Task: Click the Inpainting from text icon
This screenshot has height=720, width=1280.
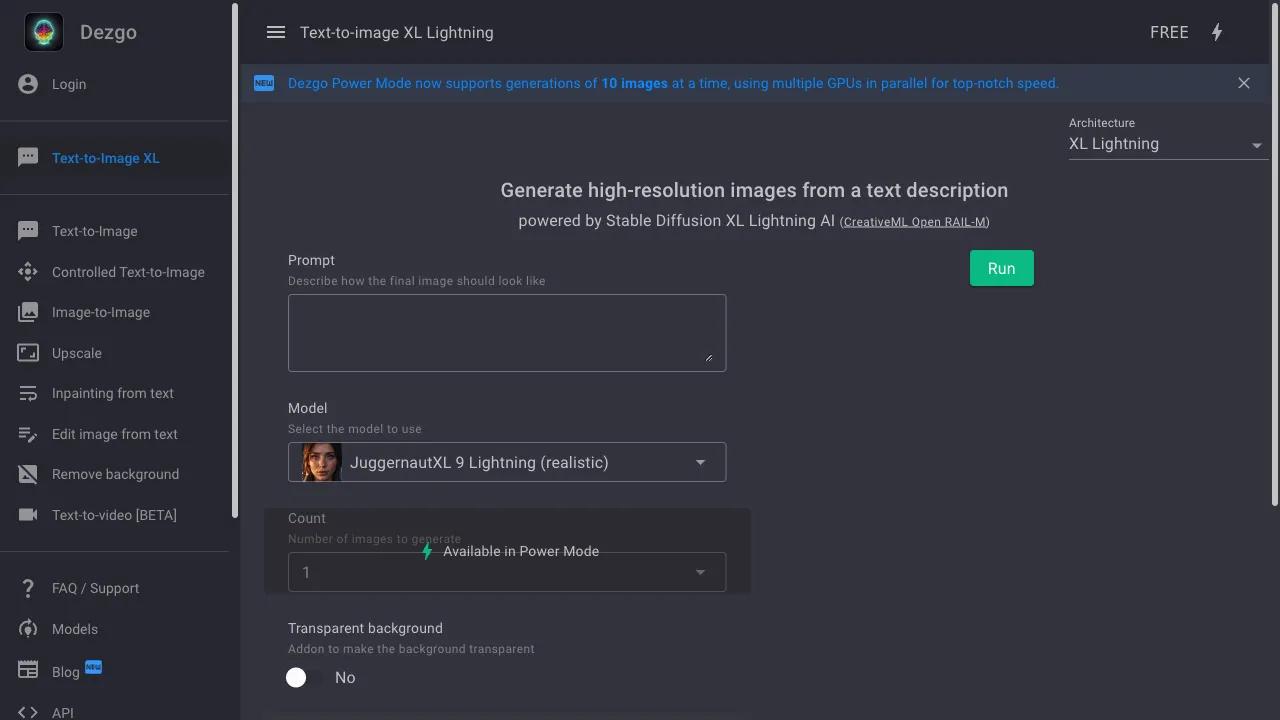Action: coord(28,393)
